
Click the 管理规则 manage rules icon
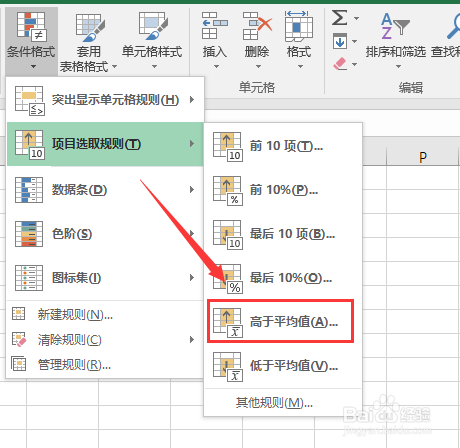click(x=18, y=364)
